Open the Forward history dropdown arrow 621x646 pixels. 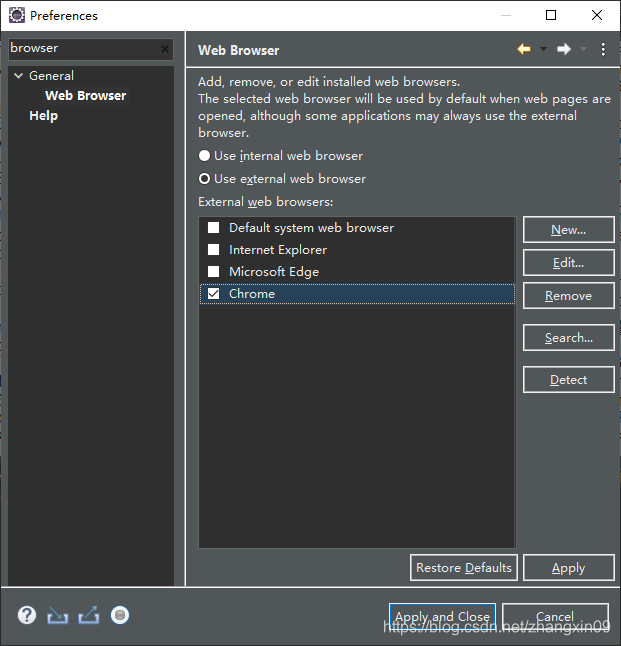(583, 49)
